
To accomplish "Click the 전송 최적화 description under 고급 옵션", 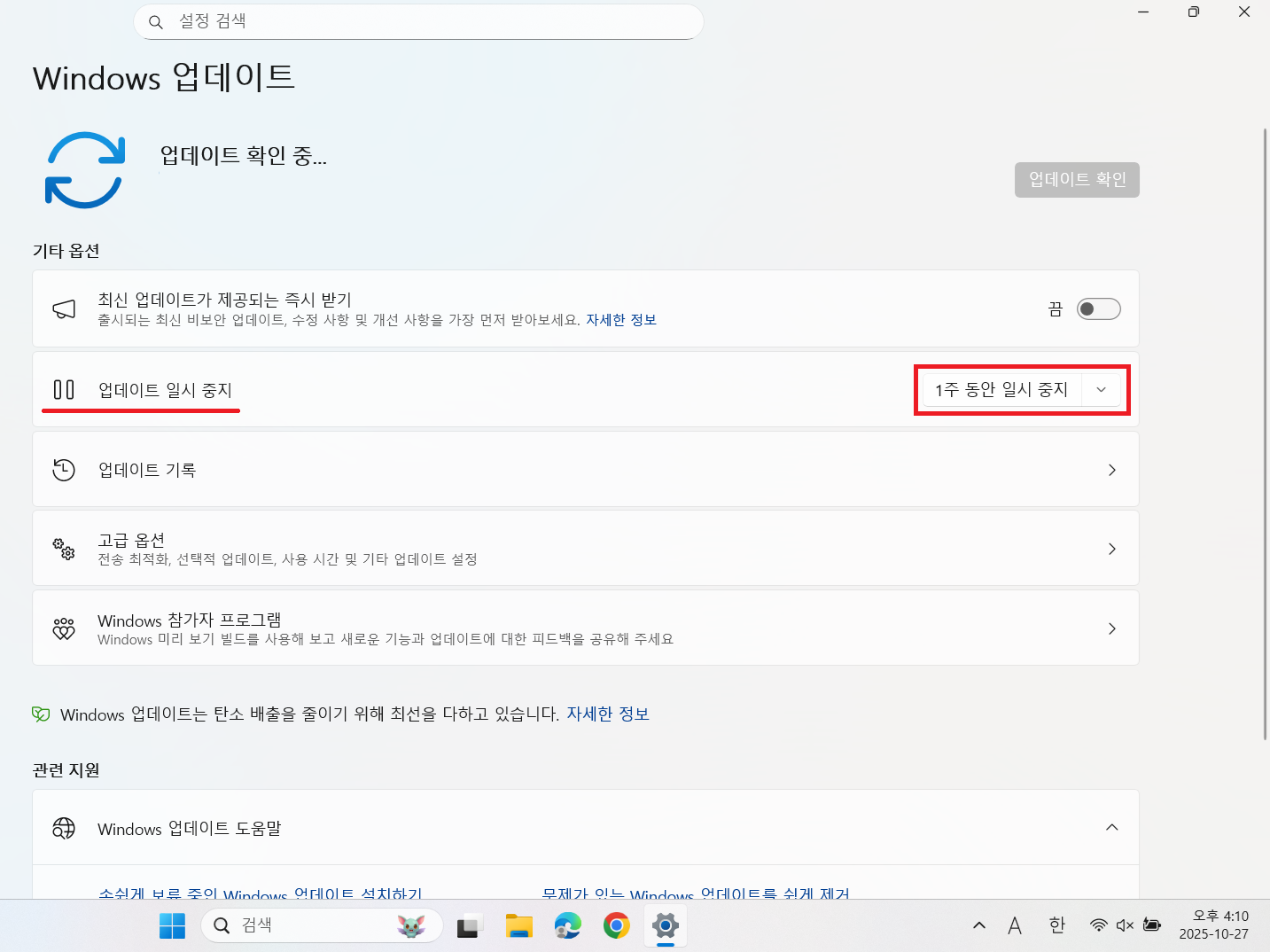I will click(x=288, y=559).
